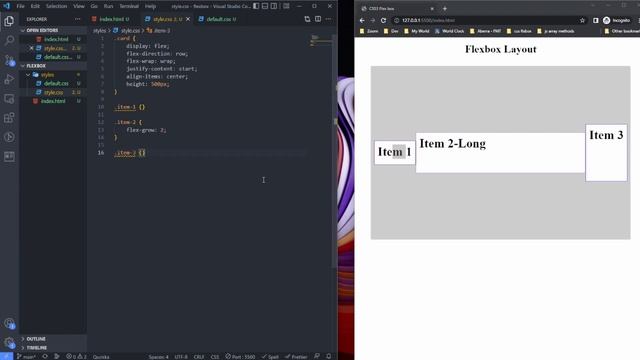Open index.html in the FLEXBOX file tree
Viewport: 640px width, 360px height.
53,101
